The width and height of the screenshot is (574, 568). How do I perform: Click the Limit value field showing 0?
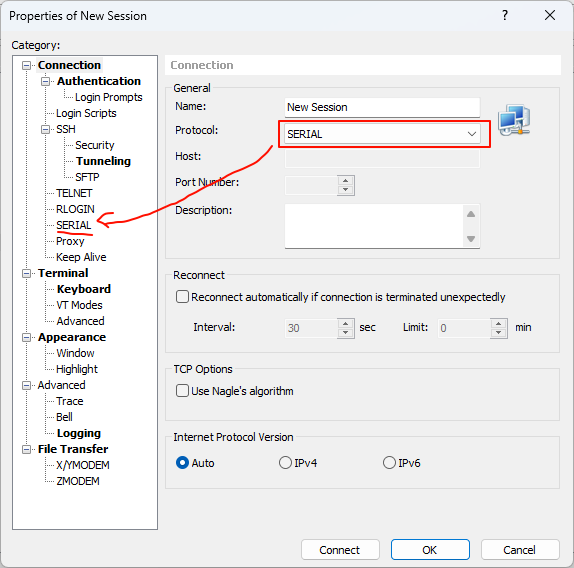pyautogui.click(x=464, y=328)
